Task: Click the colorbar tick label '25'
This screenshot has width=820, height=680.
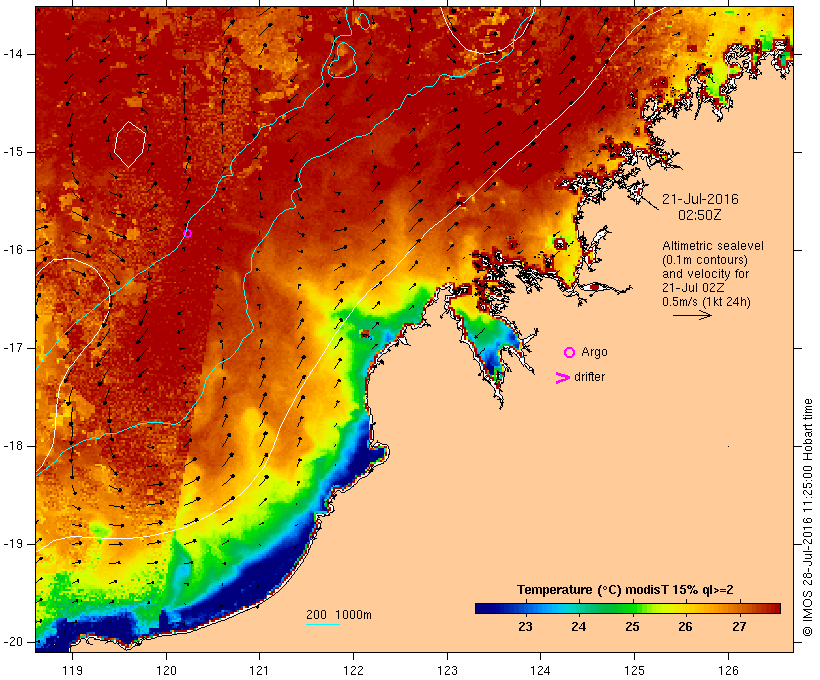Action: tap(632, 627)
